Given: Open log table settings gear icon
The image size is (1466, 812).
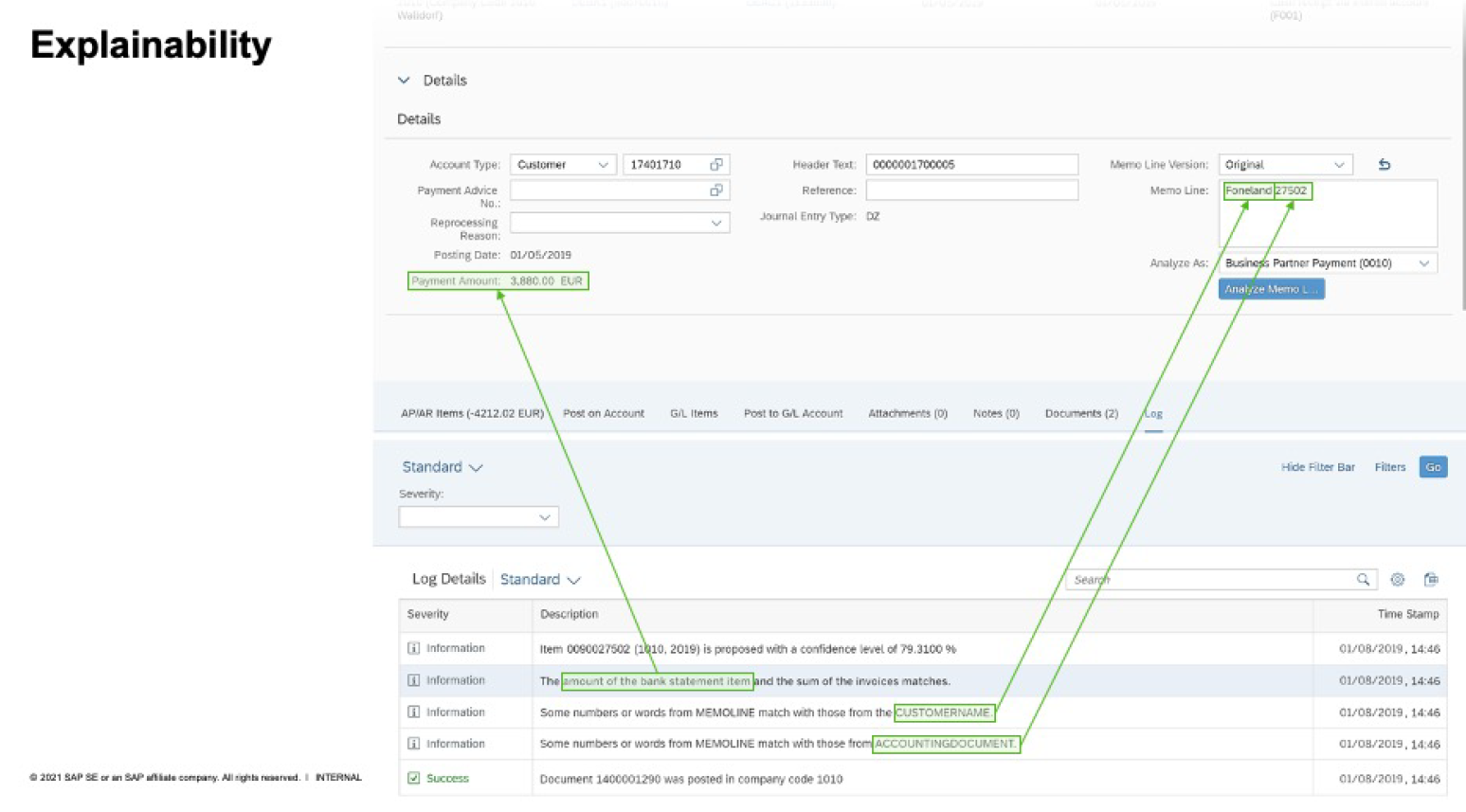Looking at the screenshot, I should coord(1397,580).
